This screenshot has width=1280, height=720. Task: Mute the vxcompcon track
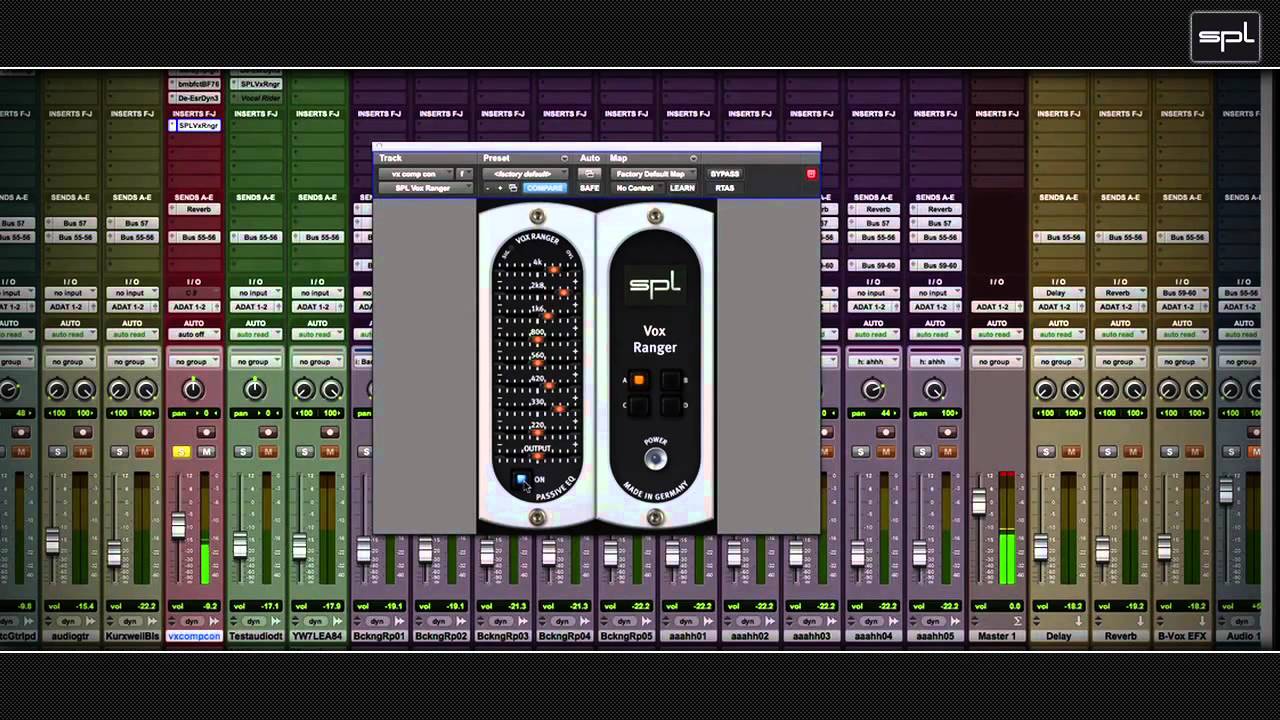pos(206,452)
